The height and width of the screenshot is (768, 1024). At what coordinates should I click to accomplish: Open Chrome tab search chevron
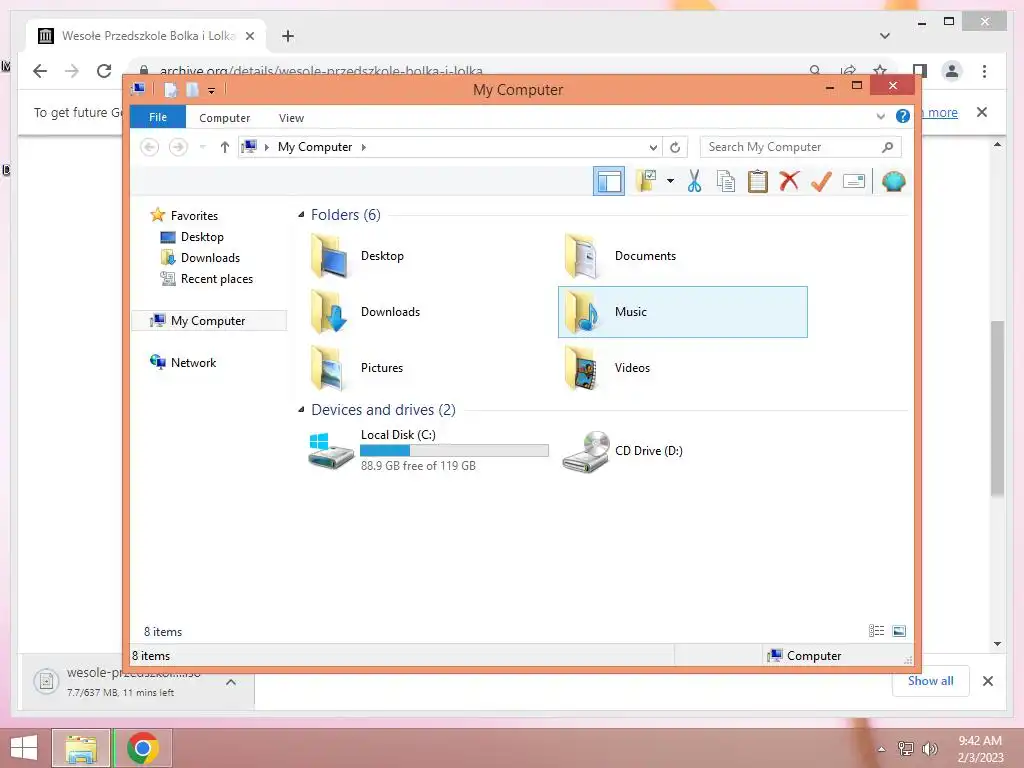point(884,36)
